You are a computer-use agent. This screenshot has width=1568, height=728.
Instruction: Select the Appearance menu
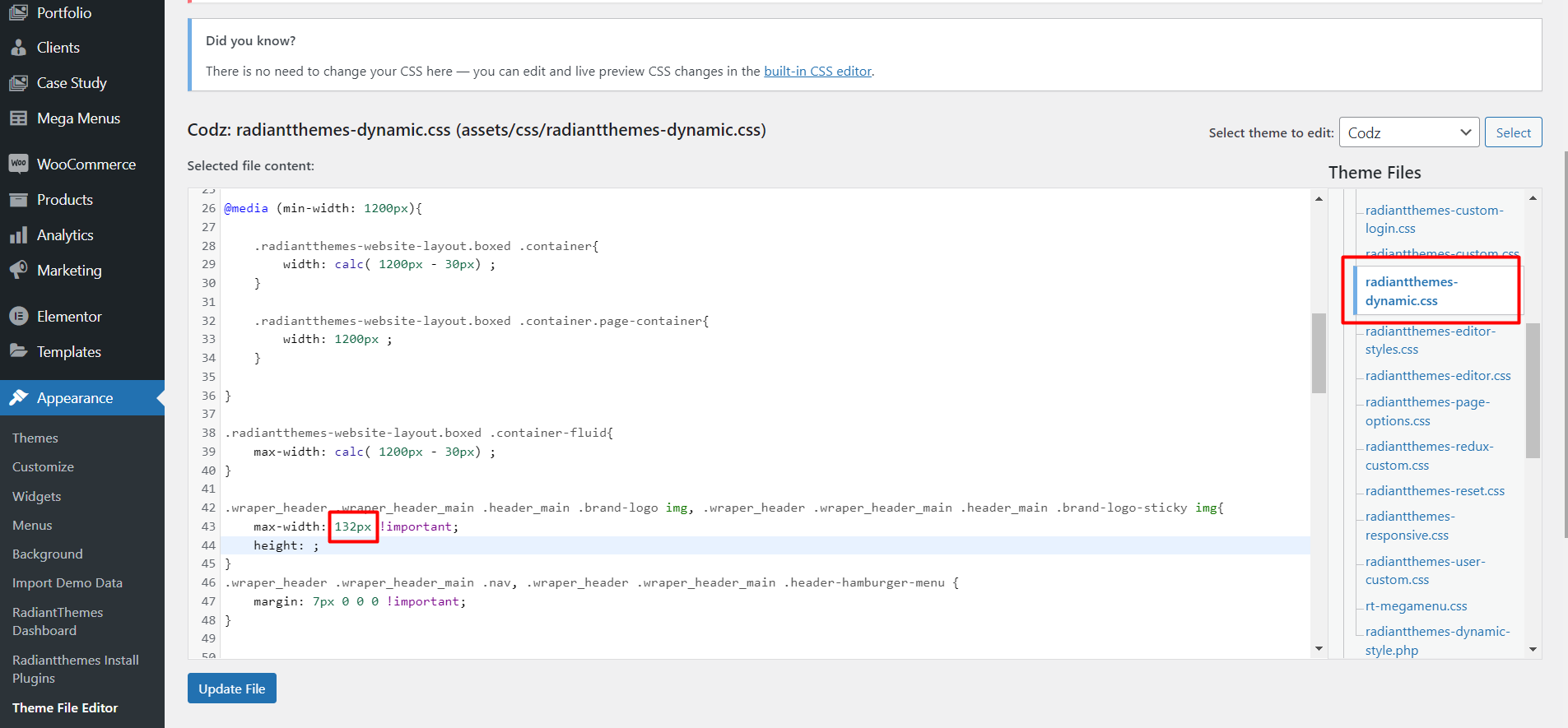(x=82, y=397)
